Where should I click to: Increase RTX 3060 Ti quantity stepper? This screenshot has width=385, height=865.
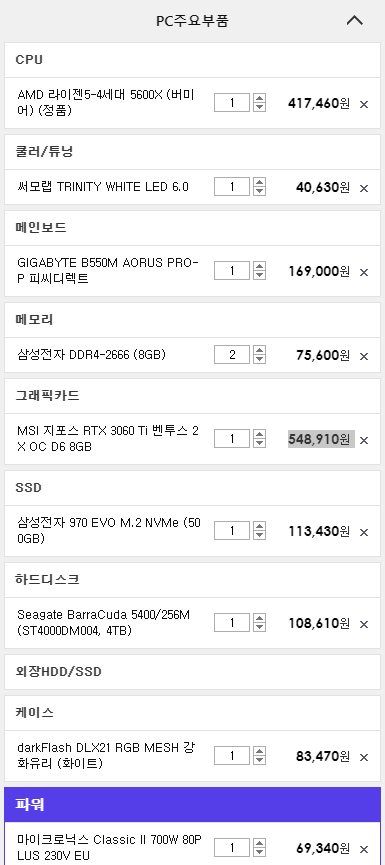pyautogui.click(x=259, y=434)
